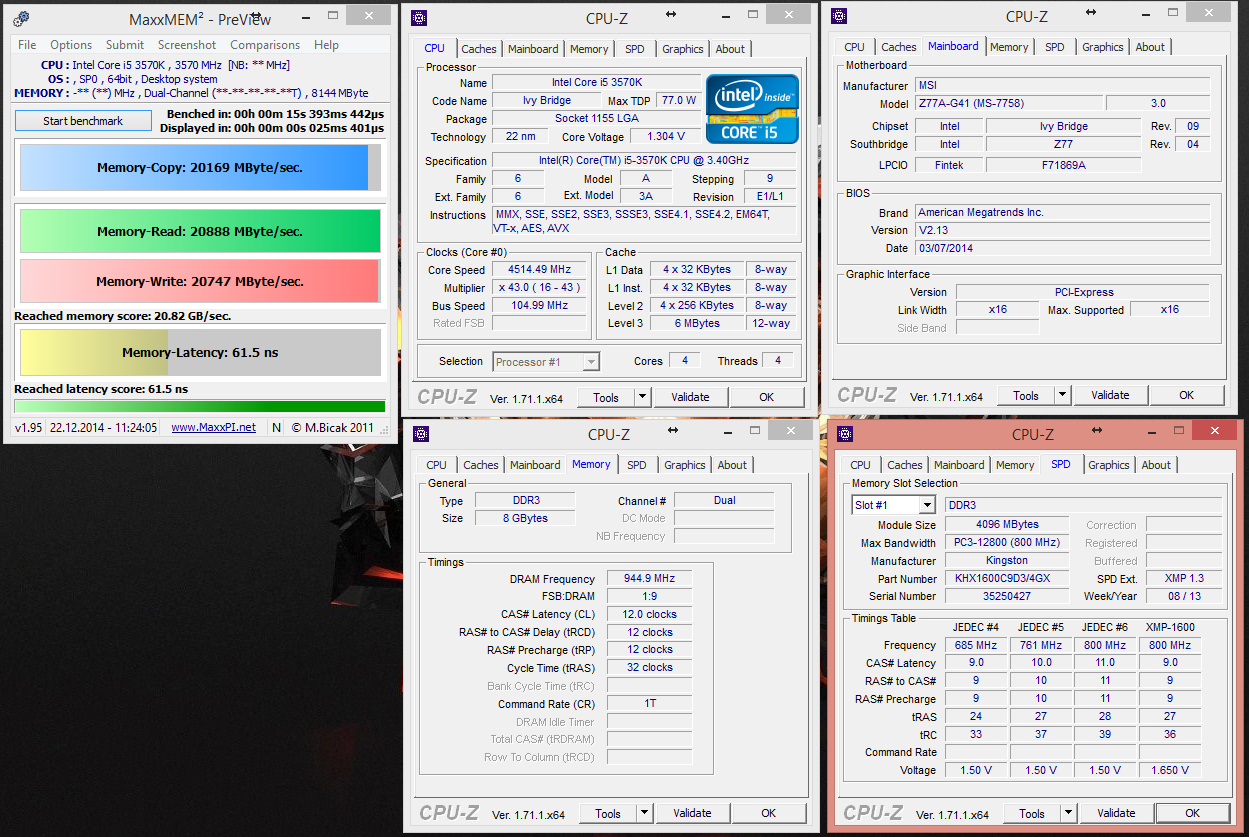The image size is (1249, 837).
Task: Click Tools button in SPD window
Action: tap(1032, 813)
